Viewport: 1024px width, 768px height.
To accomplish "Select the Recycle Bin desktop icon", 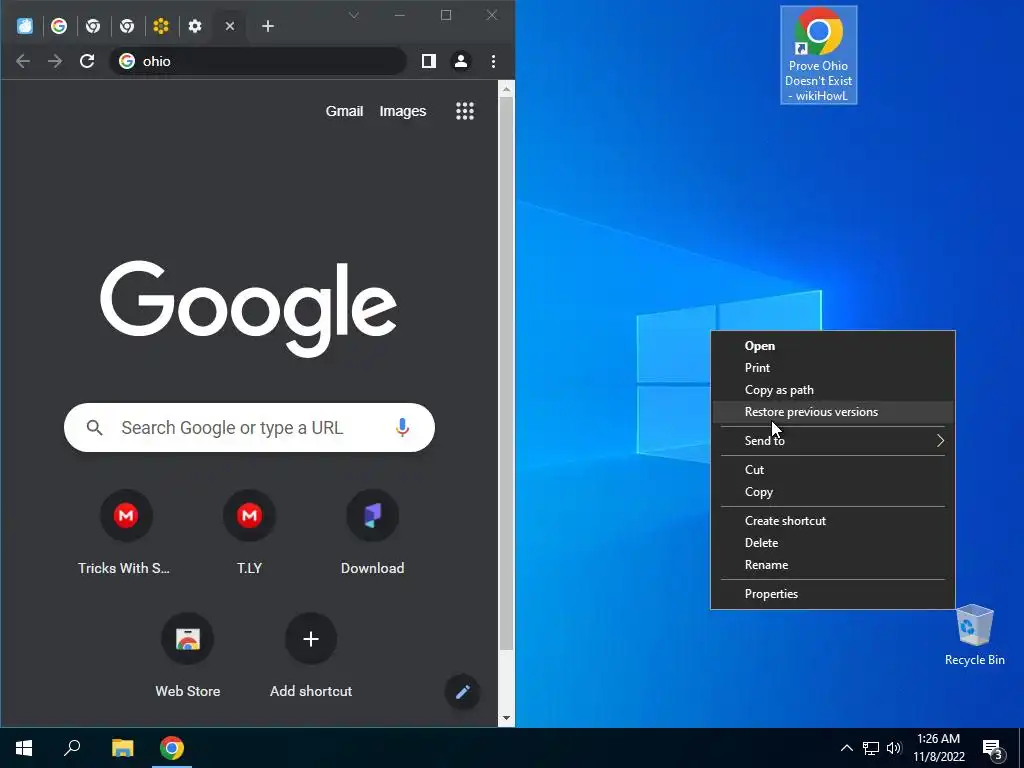I will click(974, 635).
